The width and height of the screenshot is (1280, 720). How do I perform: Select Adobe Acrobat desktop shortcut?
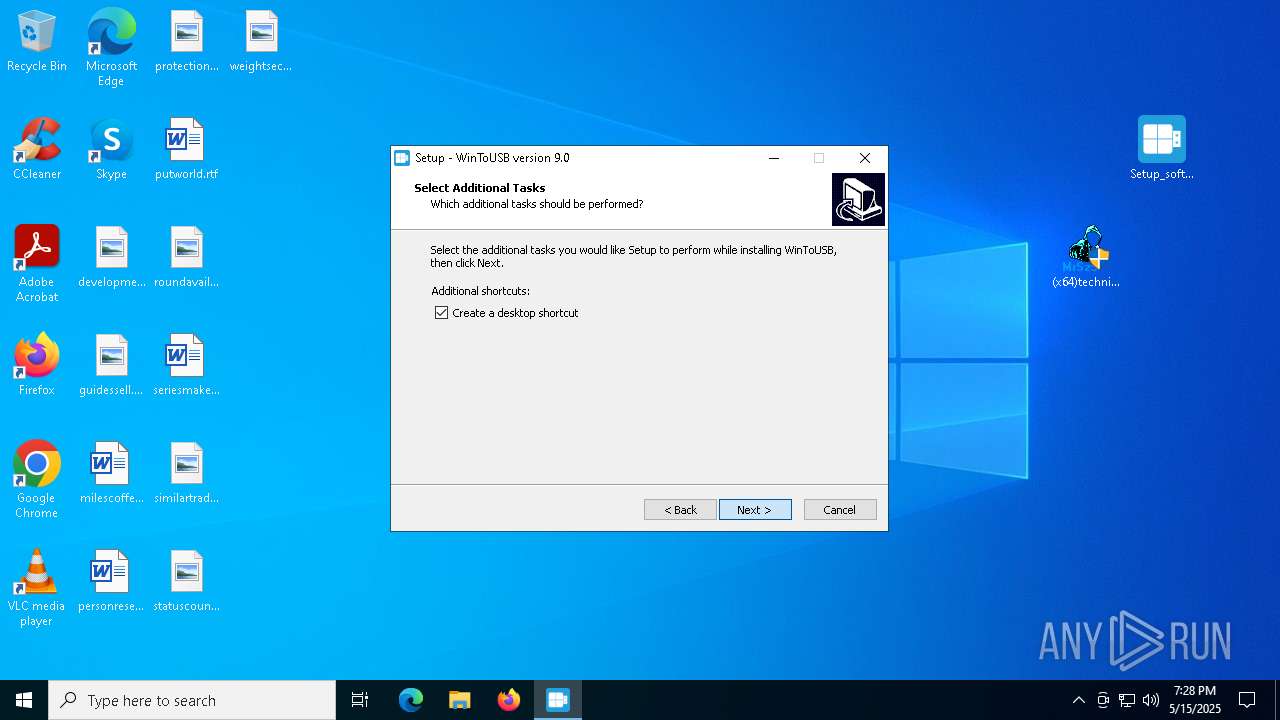[x=37, y=264]
